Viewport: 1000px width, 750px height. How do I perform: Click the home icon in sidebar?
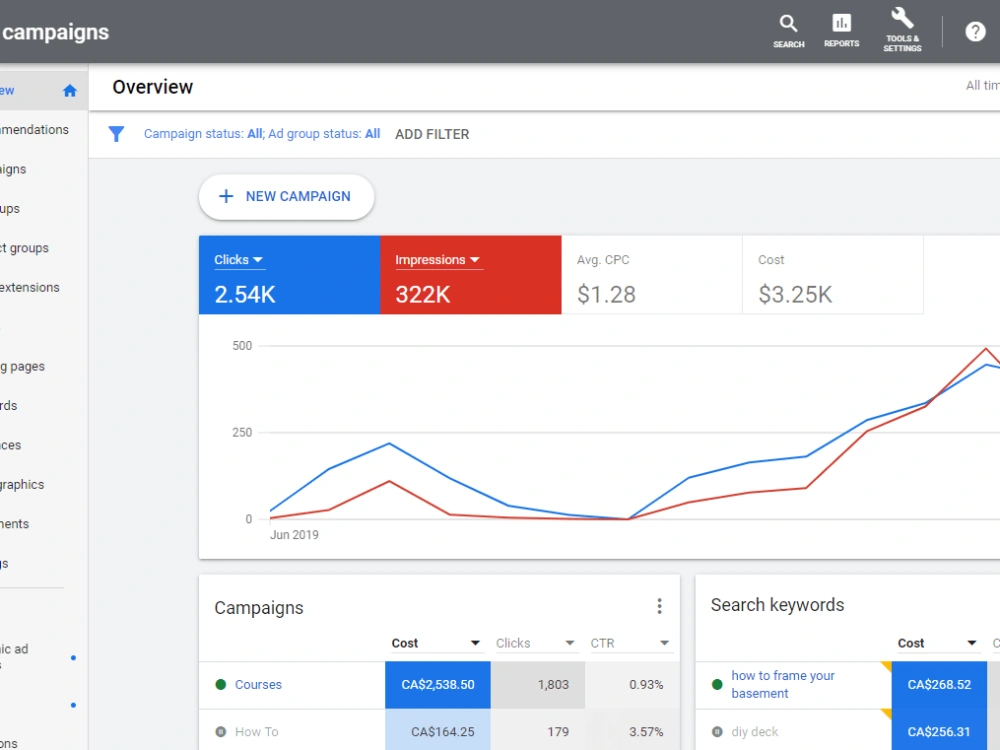70,91
